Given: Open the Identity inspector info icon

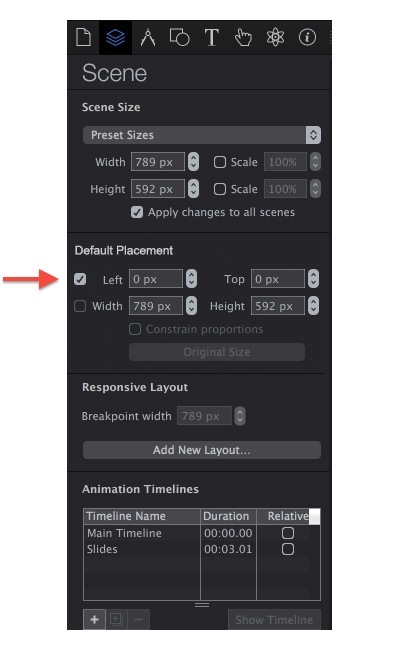Looking at the screenshot, I should click(307, 38).
